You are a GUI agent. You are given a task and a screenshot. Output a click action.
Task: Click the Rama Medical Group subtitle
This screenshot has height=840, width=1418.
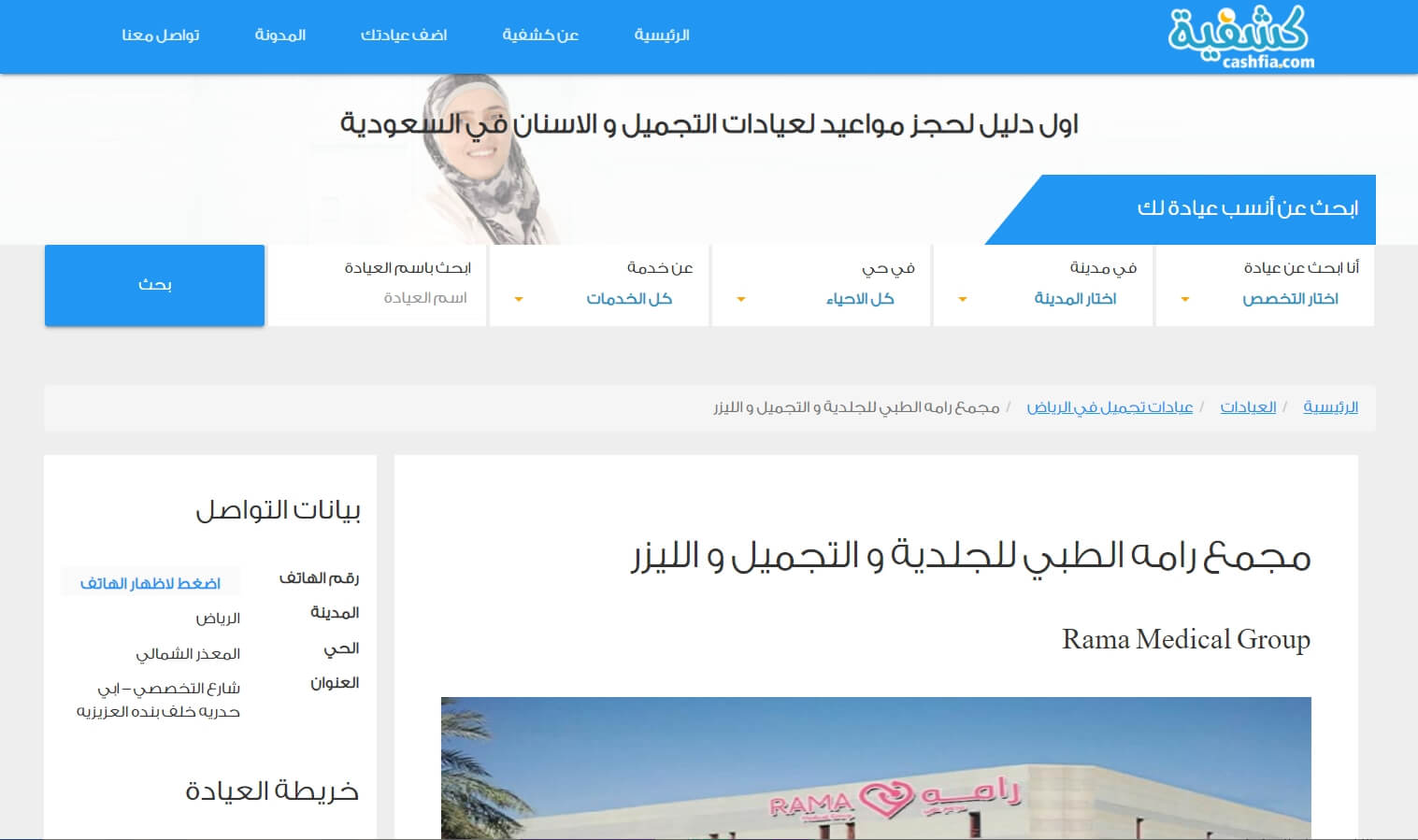[x=1186, y=639]
